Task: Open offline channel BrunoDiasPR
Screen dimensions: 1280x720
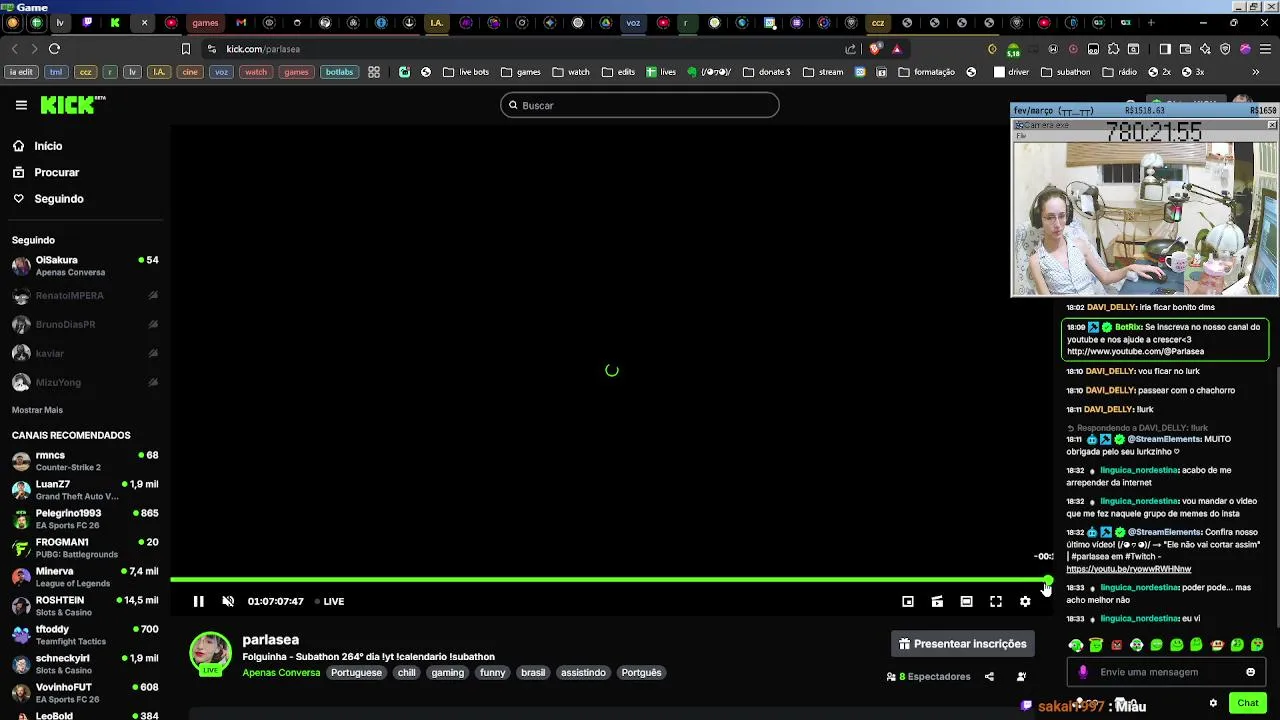Action: pyautogui.click(x=85, y=325)
